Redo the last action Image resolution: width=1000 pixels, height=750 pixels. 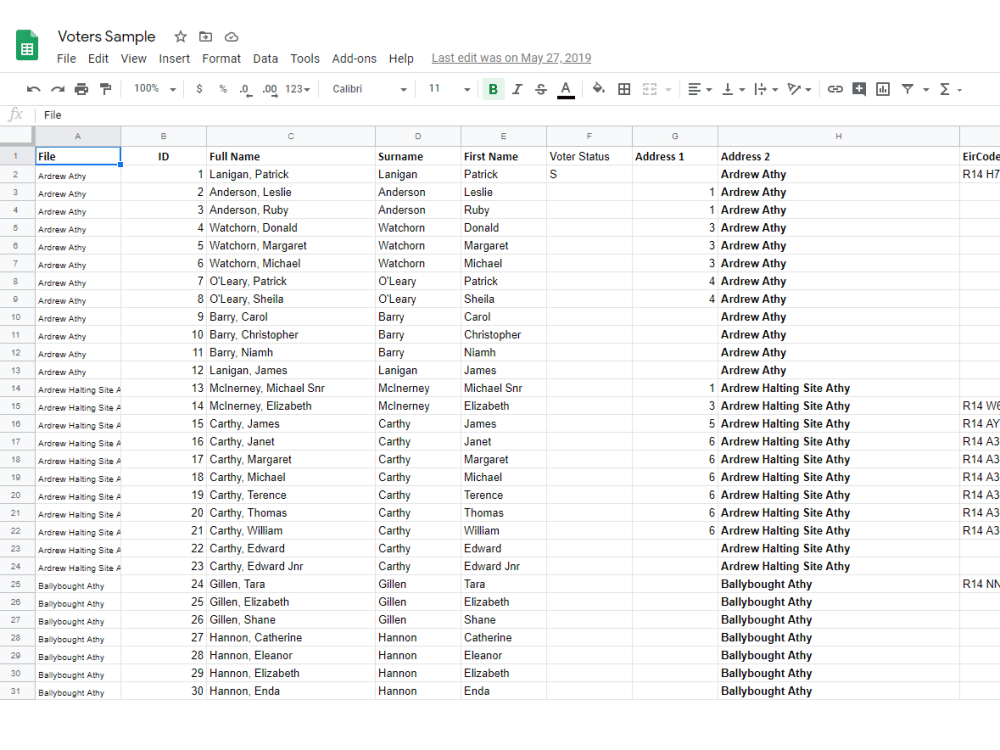[57, 89]
